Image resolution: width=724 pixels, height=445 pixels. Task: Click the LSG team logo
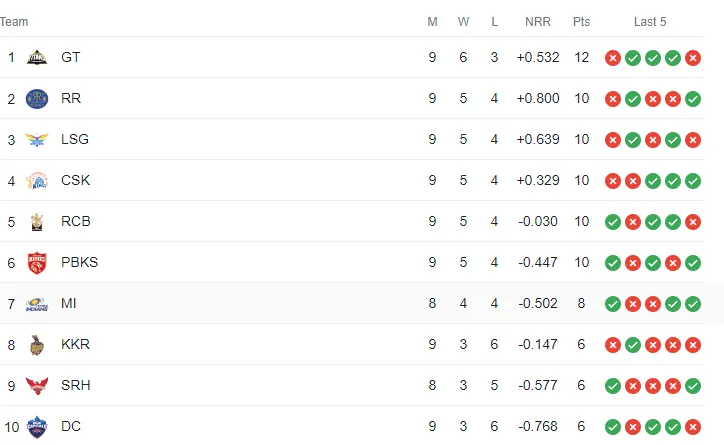(x=37, y=139)
